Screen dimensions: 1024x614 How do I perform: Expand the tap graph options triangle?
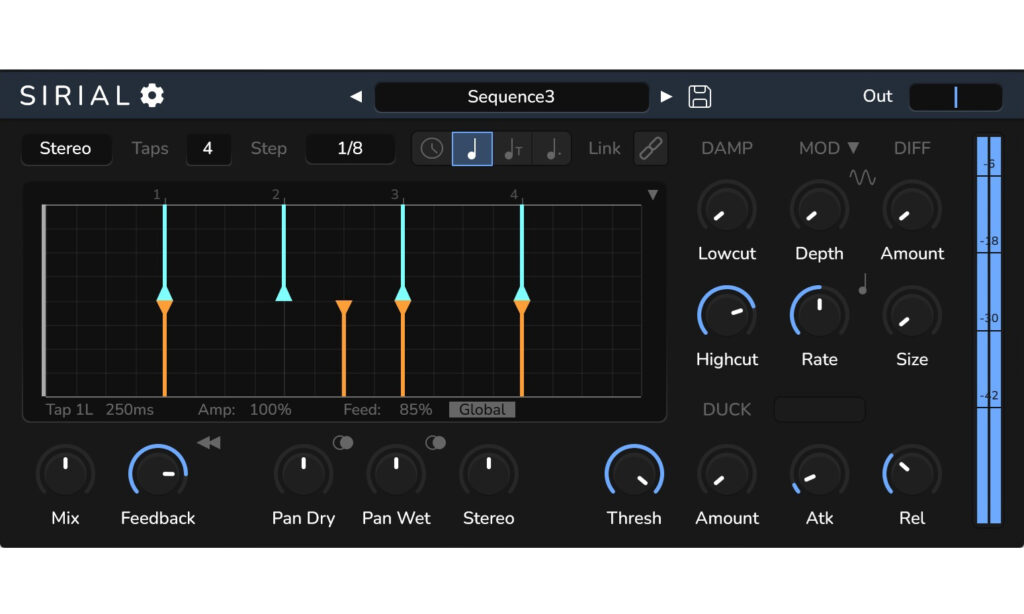coord(653,194)
